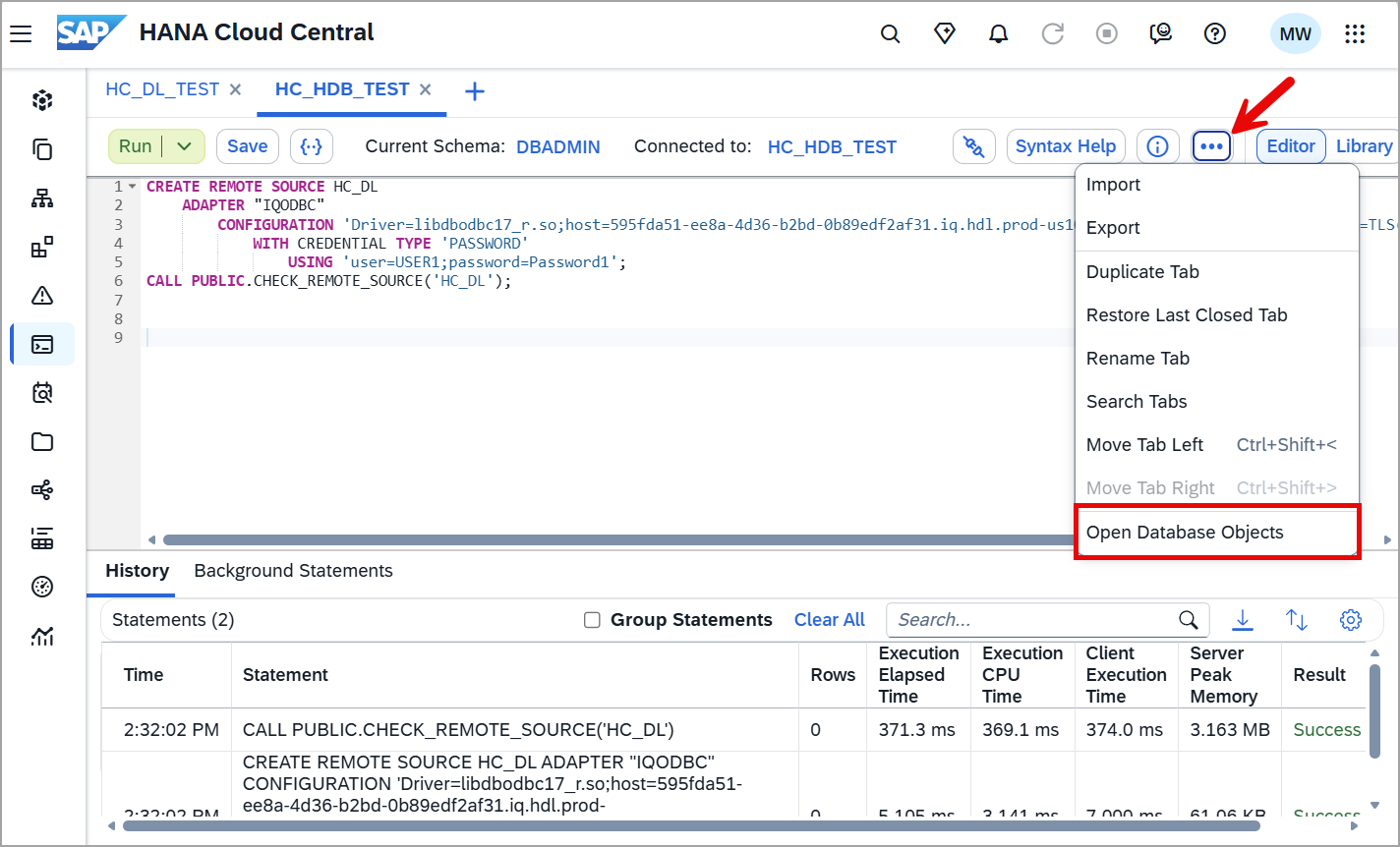Switch to Library view
The height and width of the screenshot is (847, 1400).
[1364, 146]
